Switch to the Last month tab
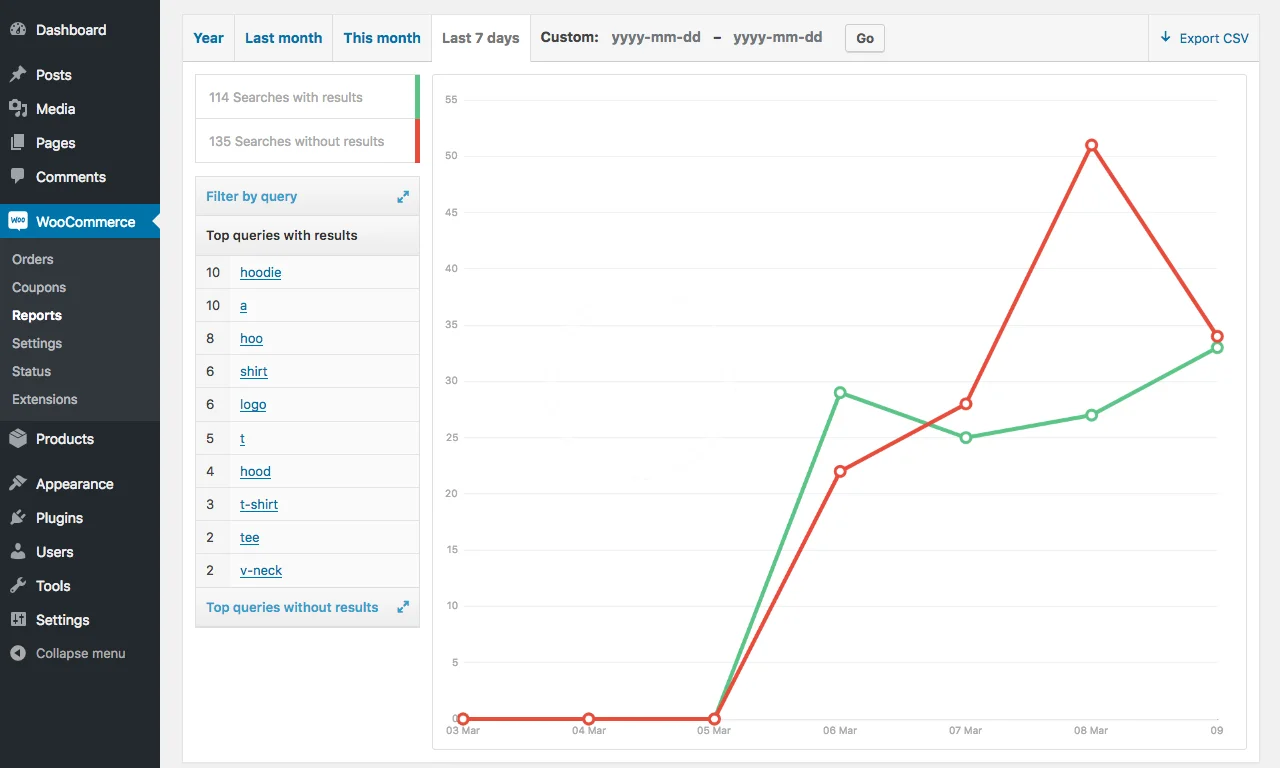Image resolution: width=1280 pixels, height=768 pixels. click(x=283, y=38)
